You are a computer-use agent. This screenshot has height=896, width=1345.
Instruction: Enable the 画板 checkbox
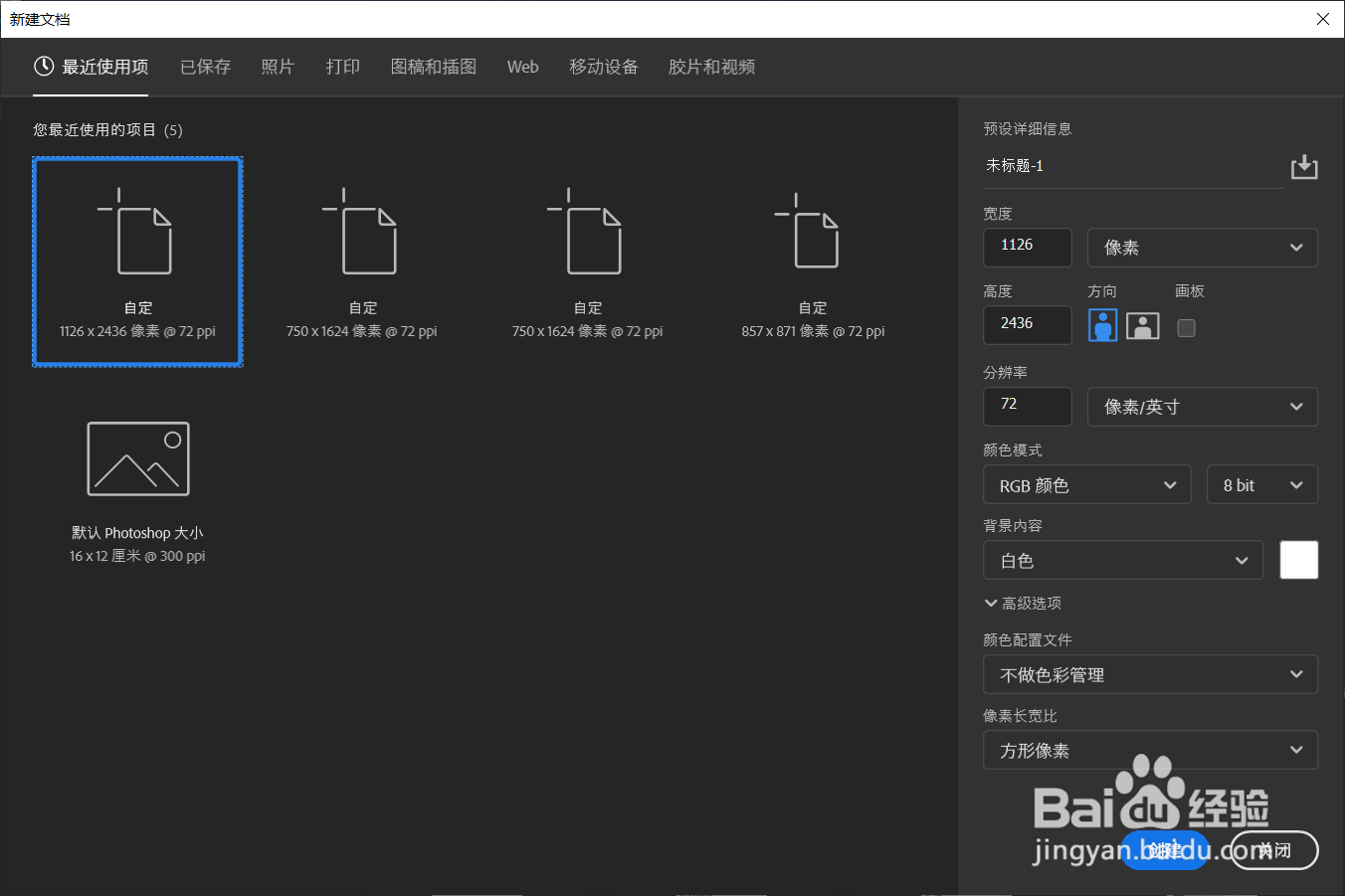(1186, 327)
